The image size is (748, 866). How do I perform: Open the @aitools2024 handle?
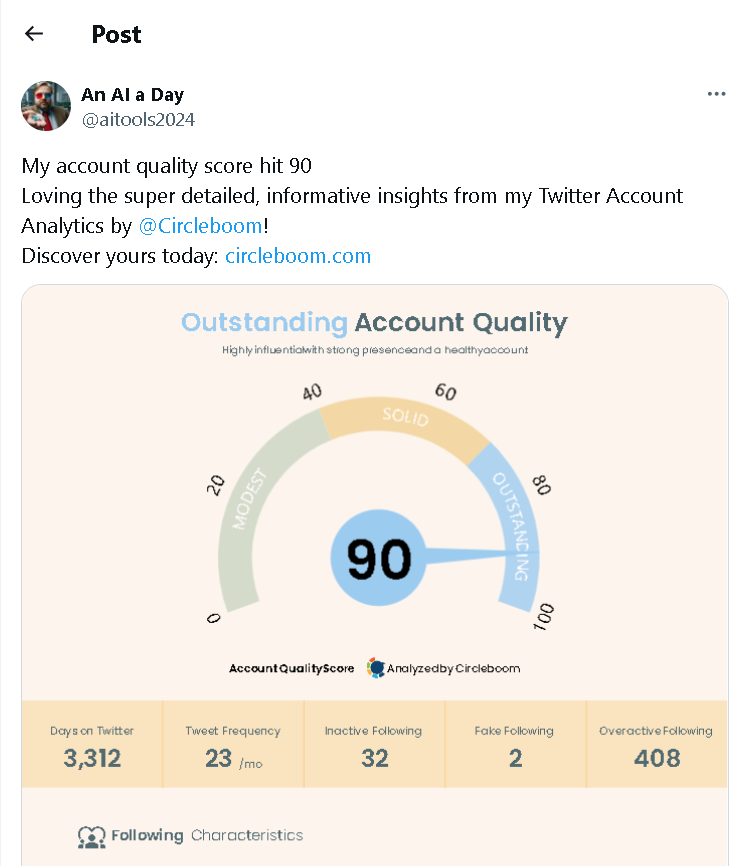coord(136,118)
